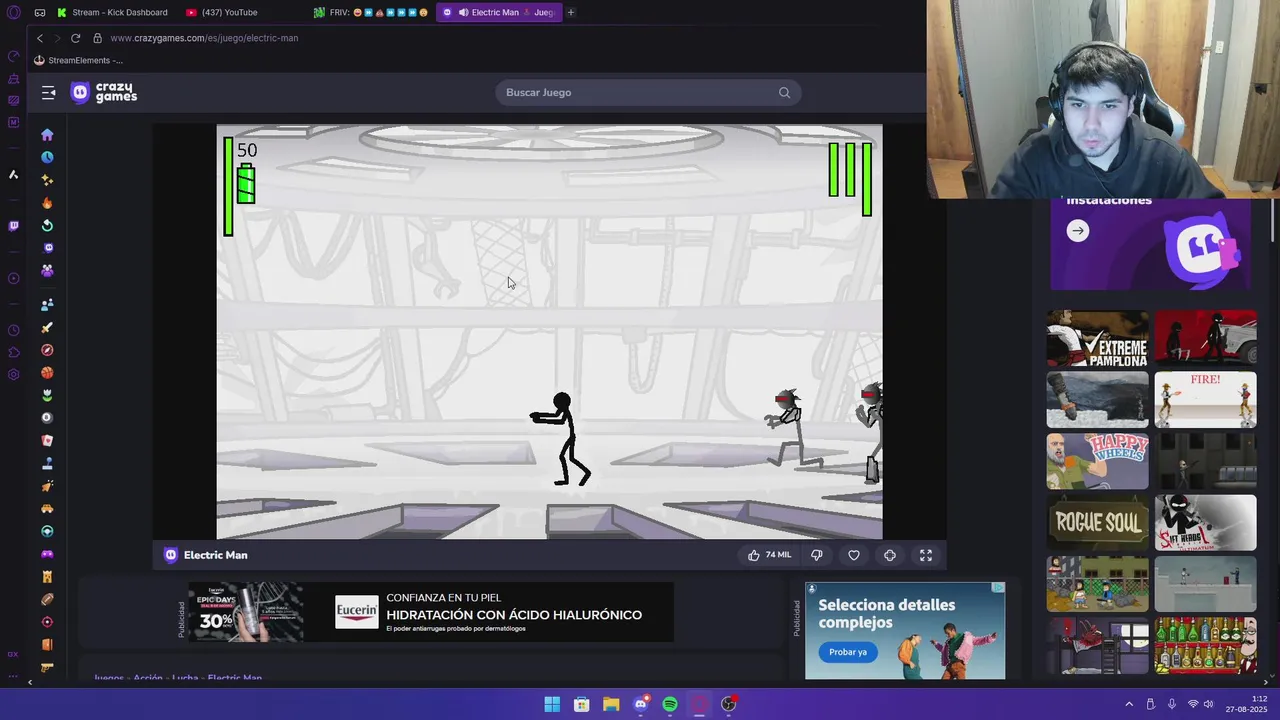Open tower castle category icon in sidebar
Viewport: 1280px width, 720px height.
click(x=47, y=577)
